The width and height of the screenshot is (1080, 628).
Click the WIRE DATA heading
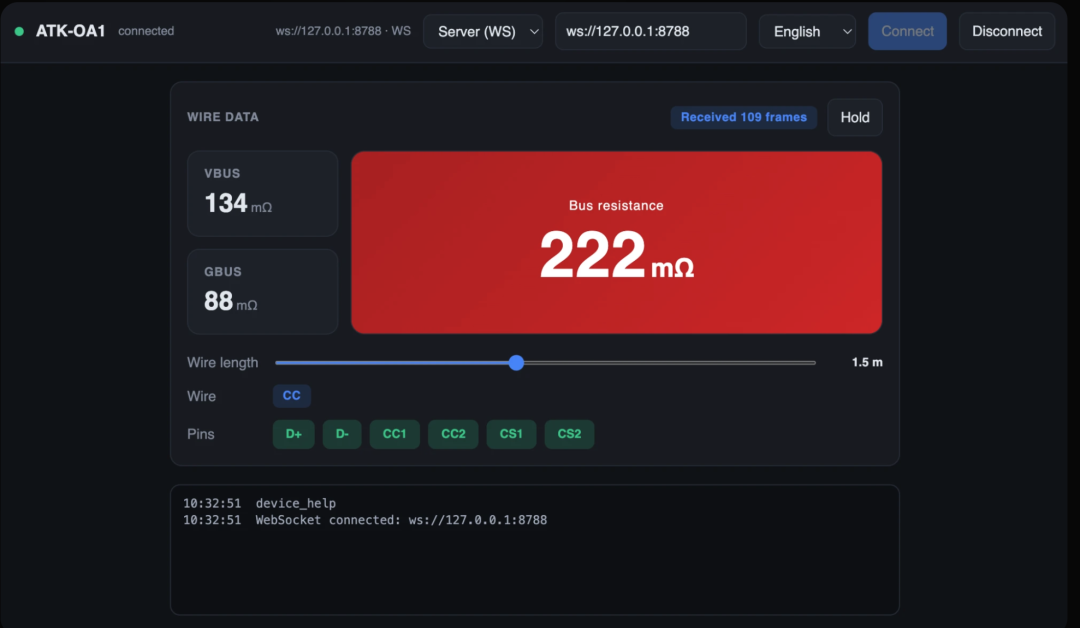pyautogui.click(x=223, y=117)
